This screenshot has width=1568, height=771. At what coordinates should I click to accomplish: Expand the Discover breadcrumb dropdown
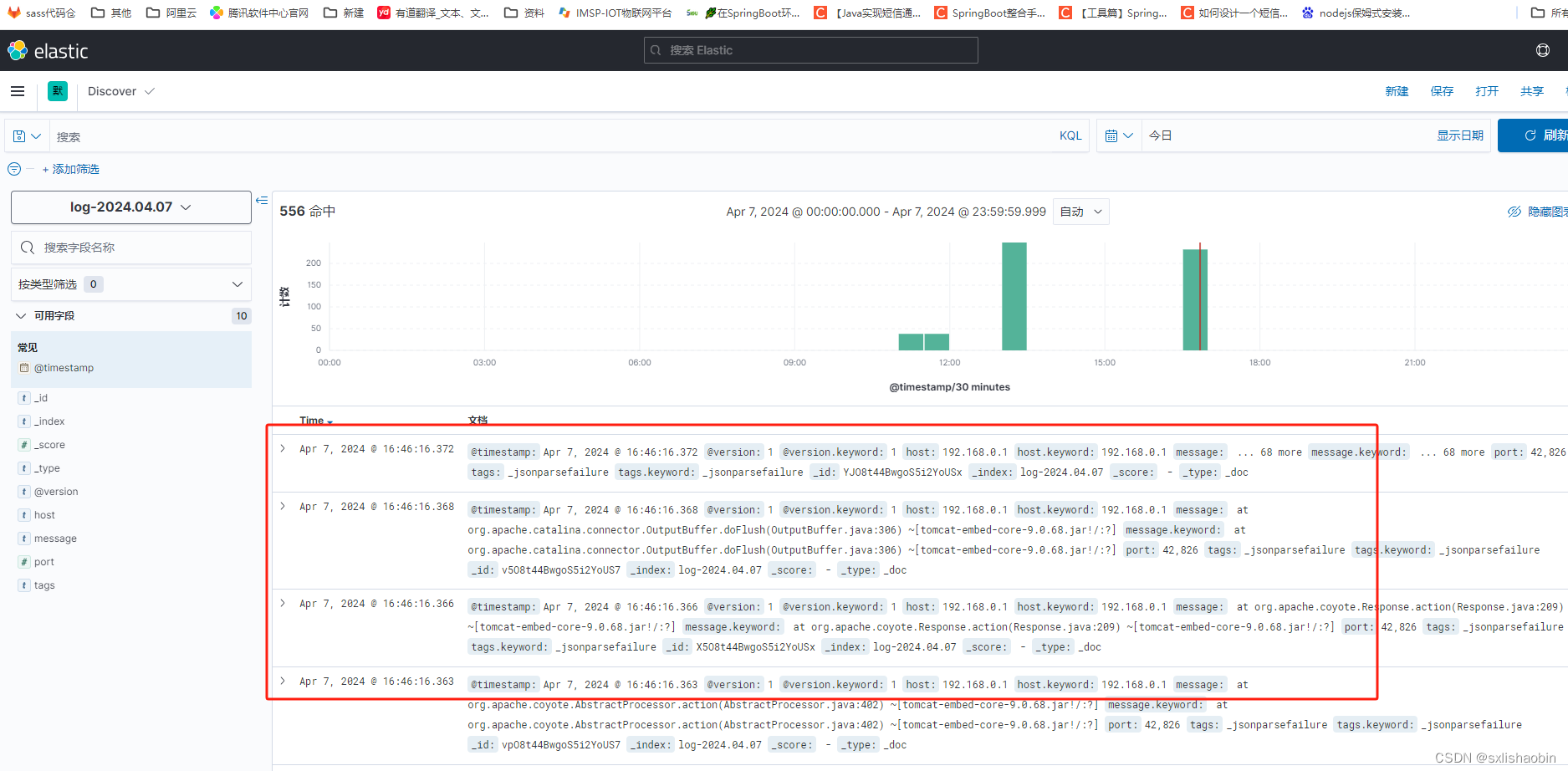pyautogui.click(x=121, y=91)
